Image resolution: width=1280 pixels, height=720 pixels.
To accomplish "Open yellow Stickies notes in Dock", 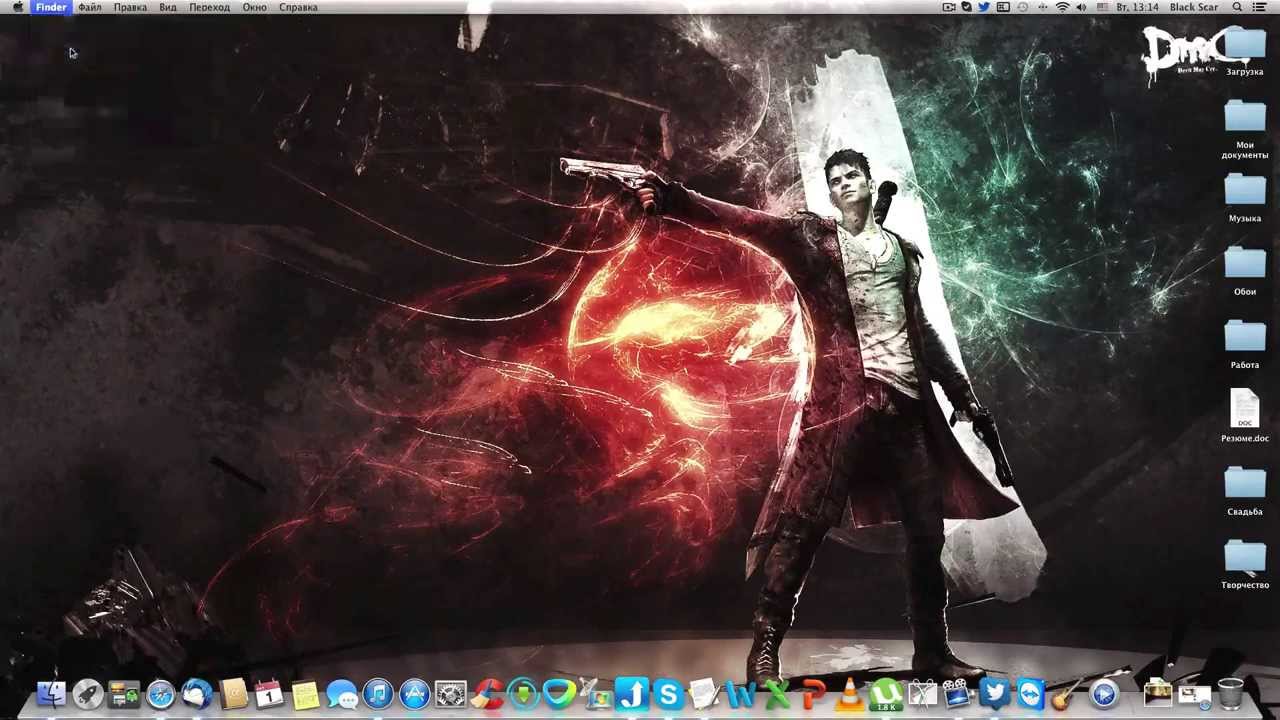I will 305,694.
